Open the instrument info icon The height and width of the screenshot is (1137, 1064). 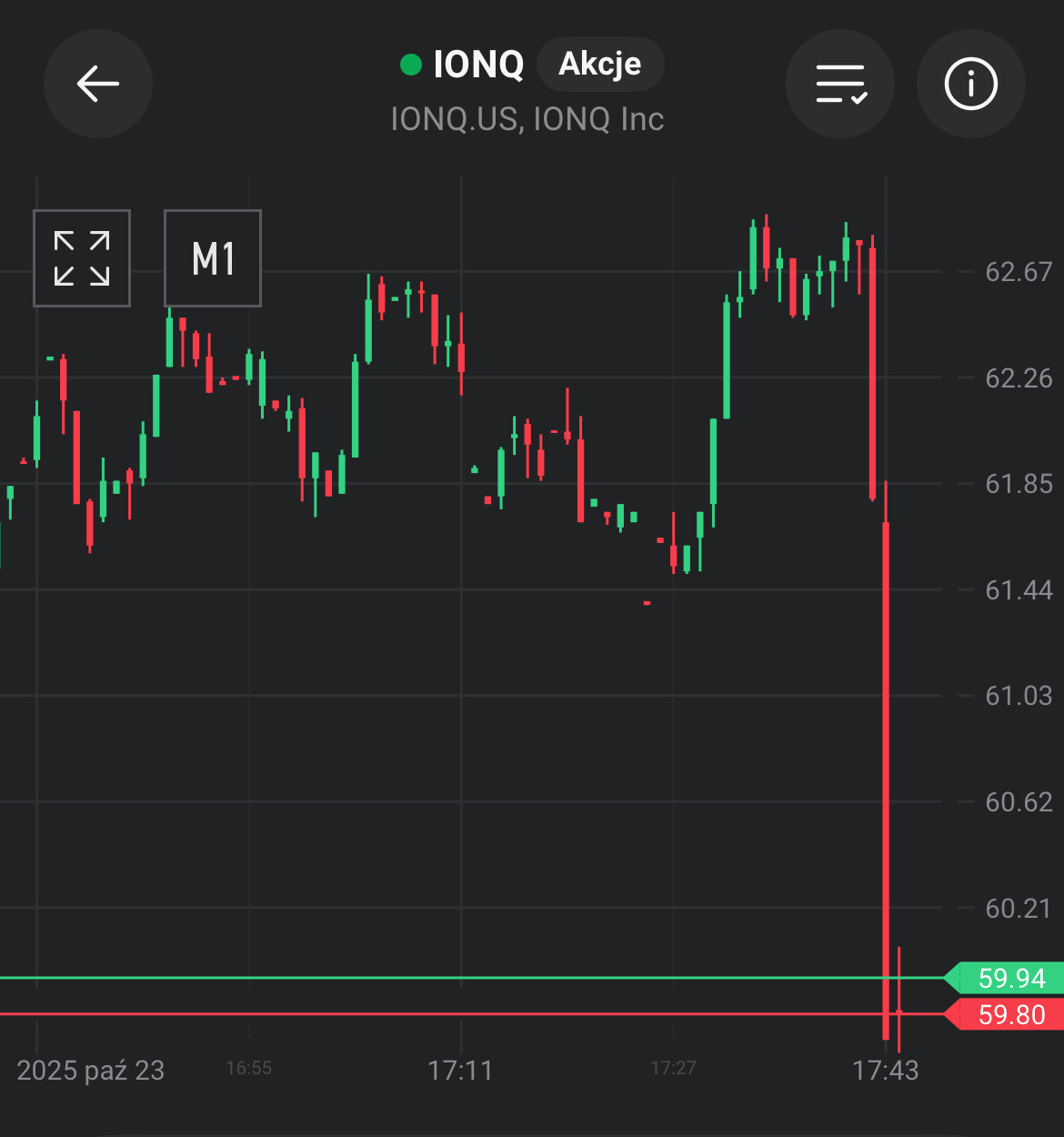[x=971, y=84]
